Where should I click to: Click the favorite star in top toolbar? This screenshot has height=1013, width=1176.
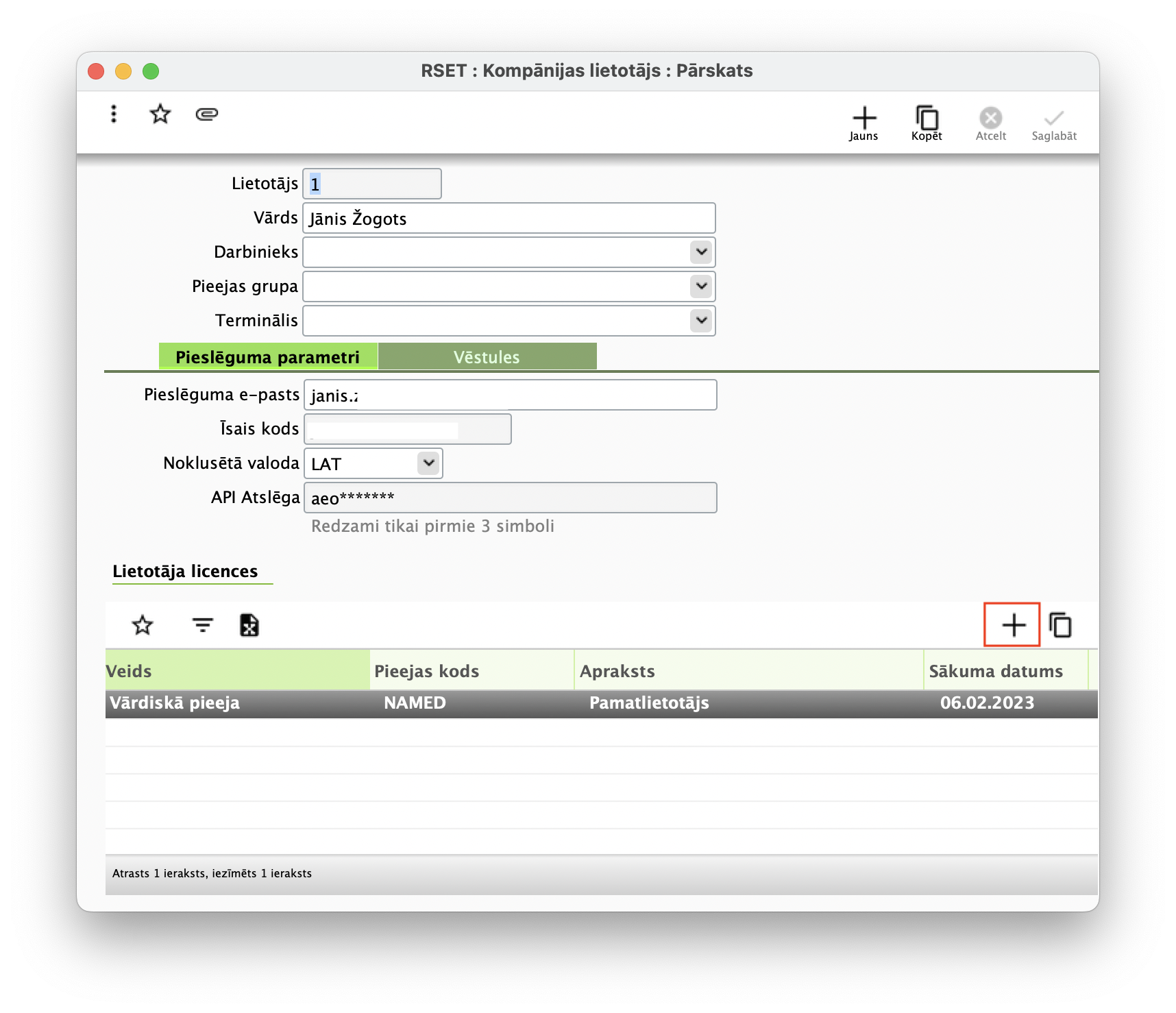tap(160, 114)
